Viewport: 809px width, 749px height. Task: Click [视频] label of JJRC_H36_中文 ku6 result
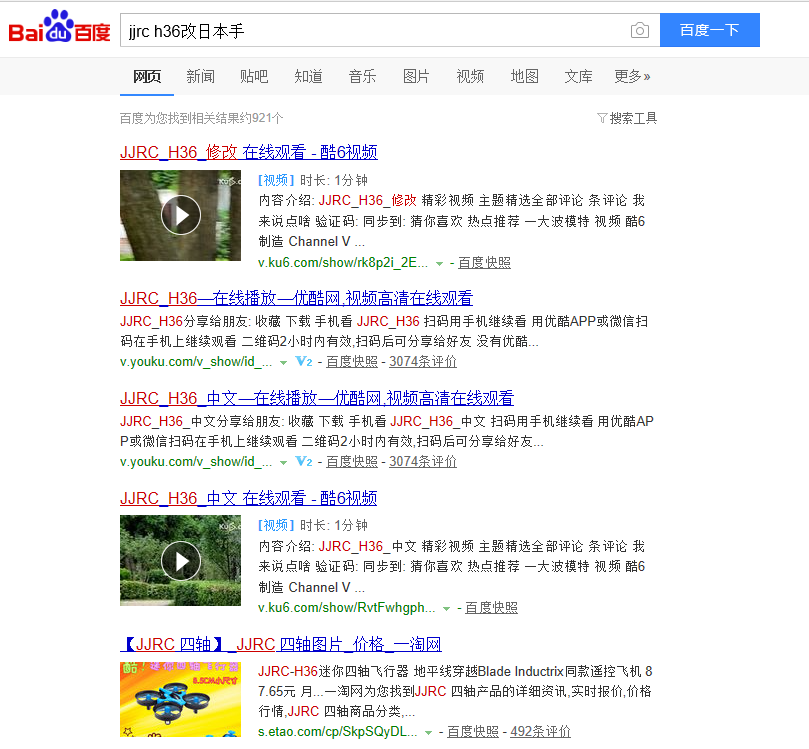(x=276, y=525)
